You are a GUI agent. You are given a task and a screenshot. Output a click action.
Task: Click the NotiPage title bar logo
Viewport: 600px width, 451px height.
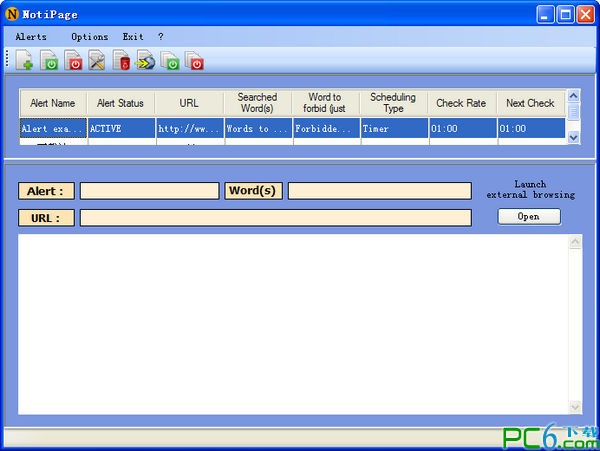(x=12, y=14)
